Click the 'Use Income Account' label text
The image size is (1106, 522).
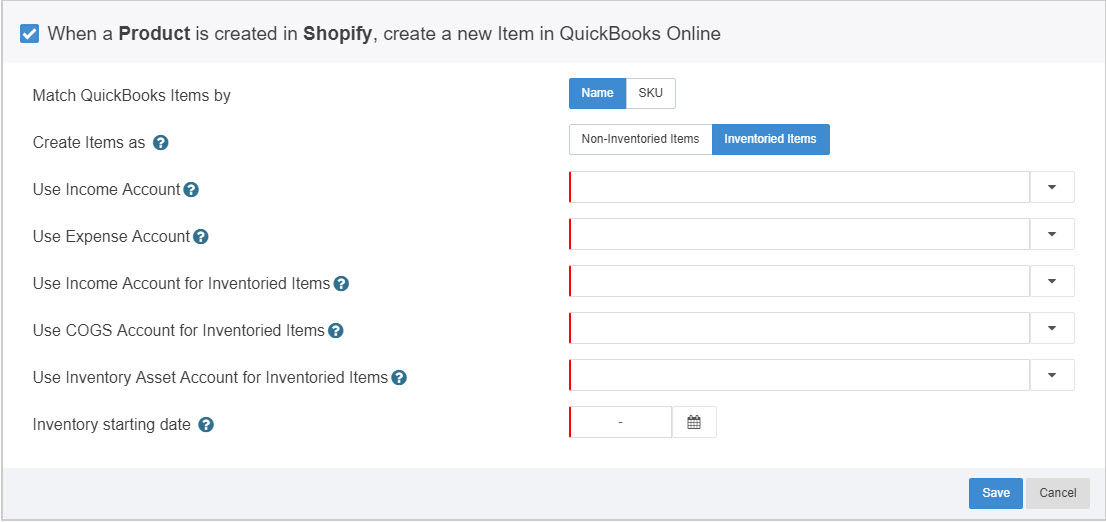[107, 189]
